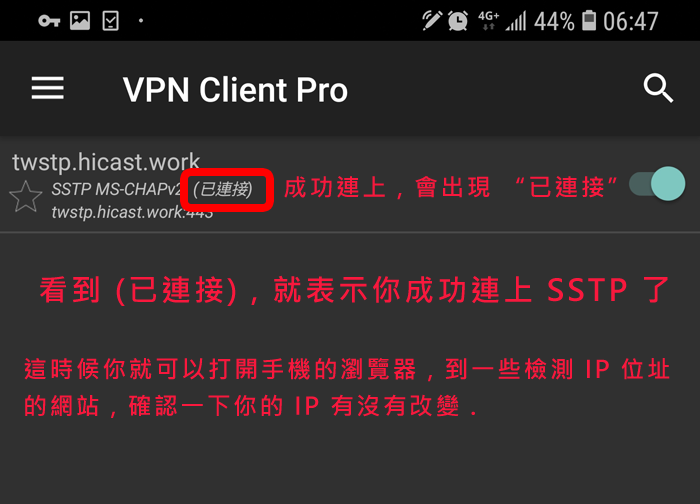Viewport: 700px width, 504px height.
Task: Tap the small dot notification indicator
Action: pos(141,21)
